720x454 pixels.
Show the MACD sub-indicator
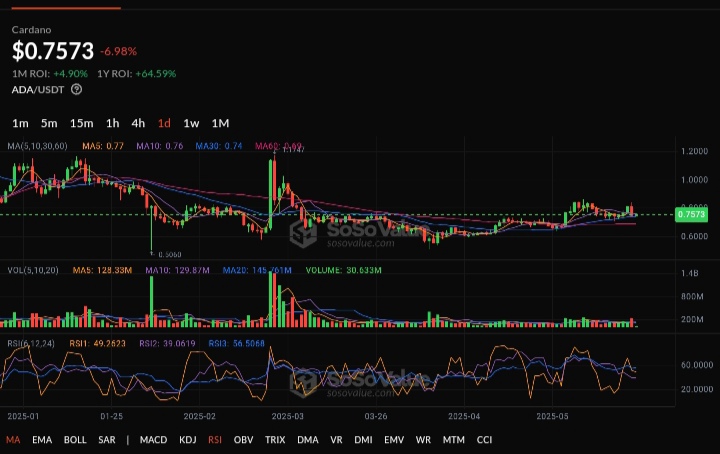click(x=153, y=440)
